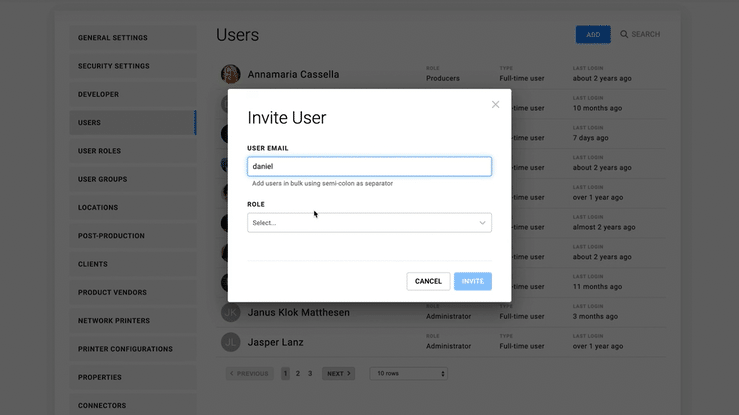Click the Invite User dialog title
The image size is (739, 415).
tap(287, 118)
